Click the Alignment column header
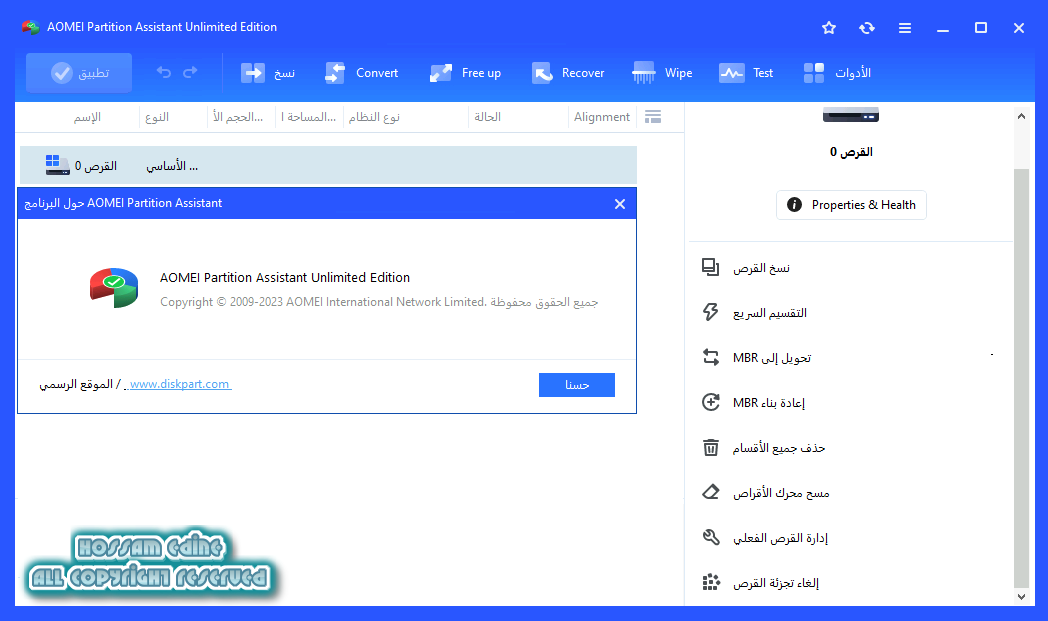1048x621 pixels. point(602,117)
